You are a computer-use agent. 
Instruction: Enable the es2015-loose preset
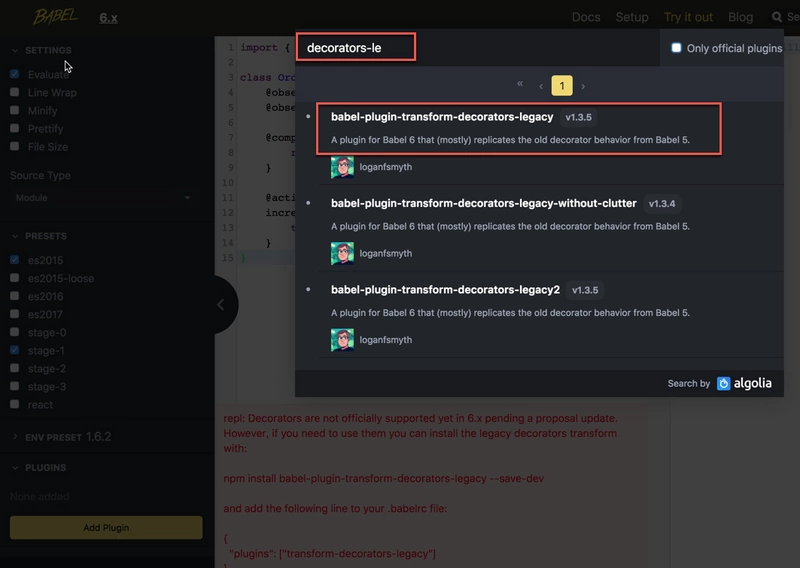click(15, 278)
